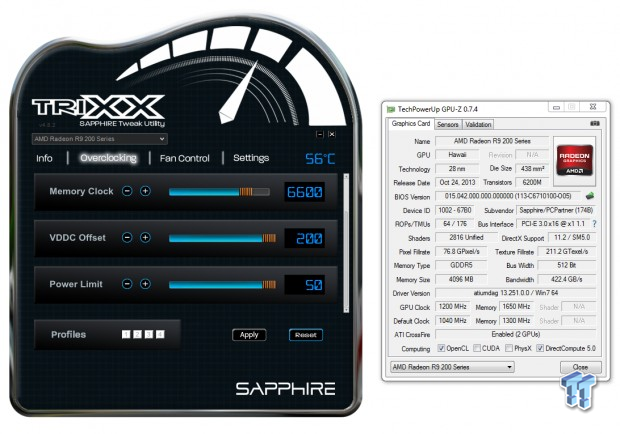This screenshot has height=434, width=620.
Task: Click the Radeon Graphics AMD logo in GPU-Z
Action: 574,161
